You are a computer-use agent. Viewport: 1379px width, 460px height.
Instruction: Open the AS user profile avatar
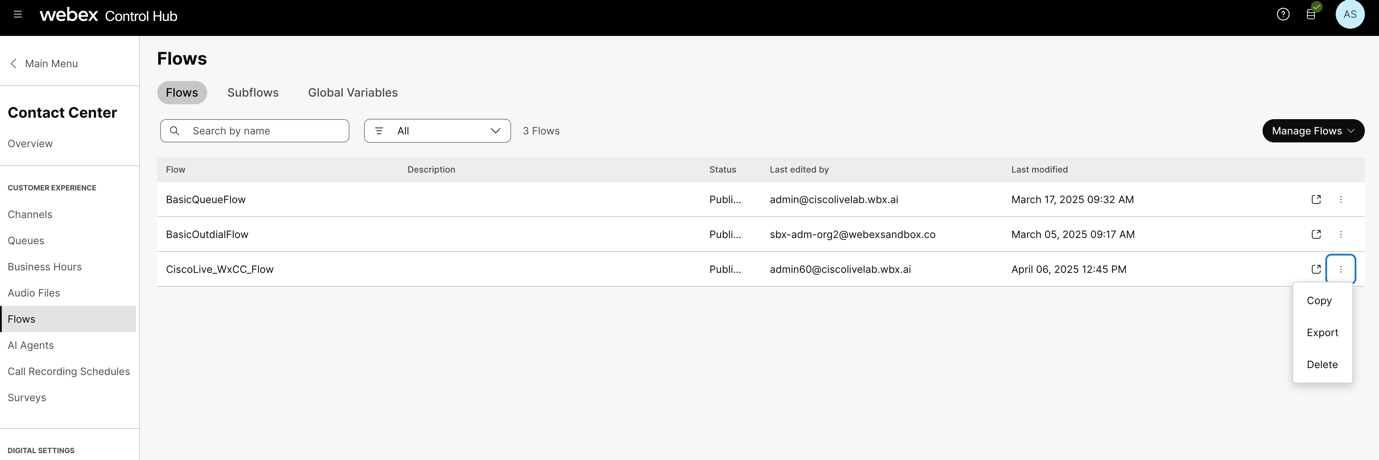pos(1349,15)
